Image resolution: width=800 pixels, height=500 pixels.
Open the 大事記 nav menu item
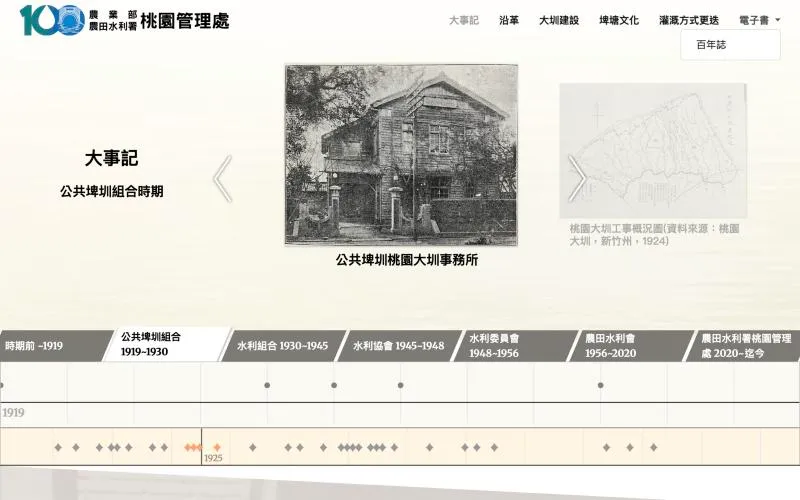[x=464, y=20]
